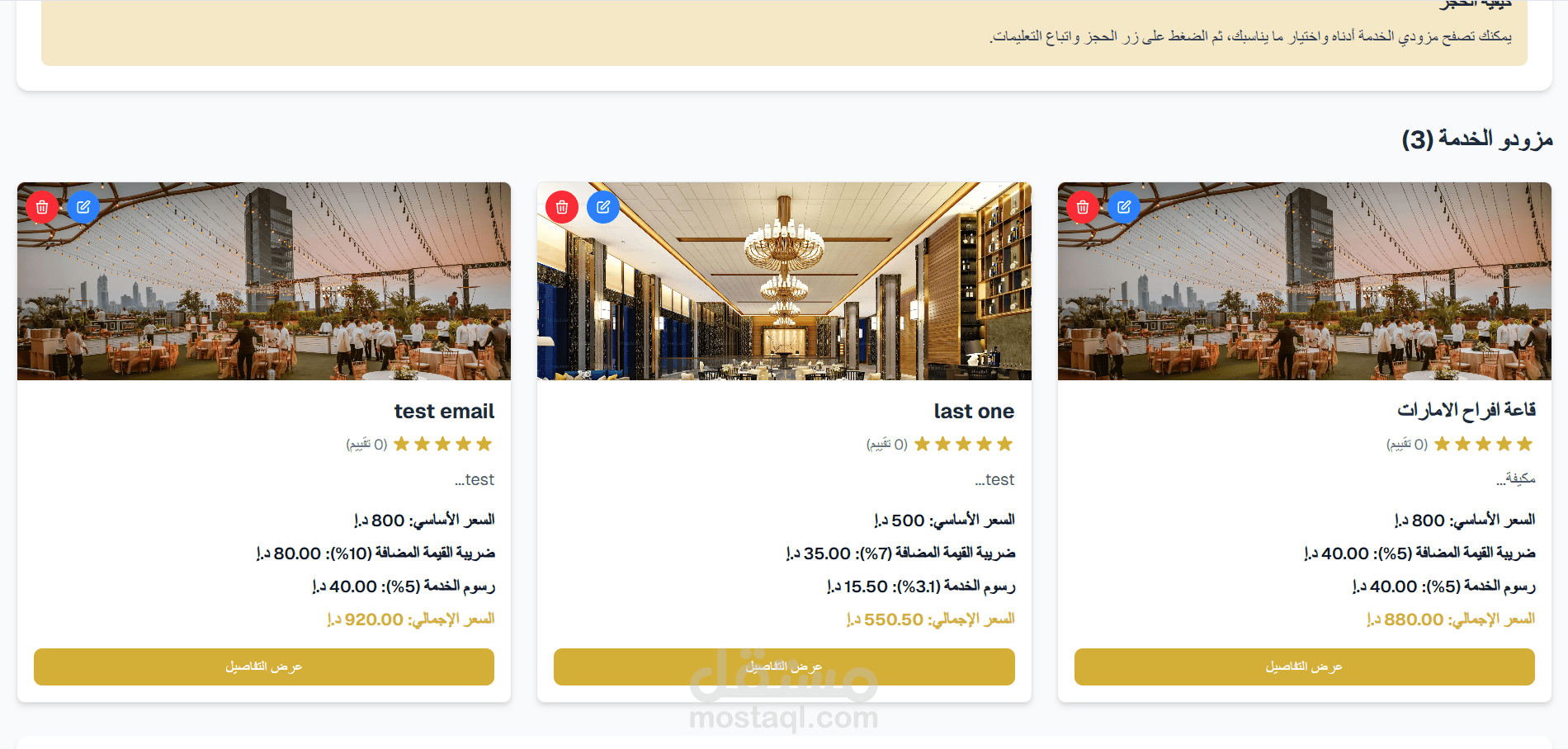Select the last one title
This screenshot has height=749, width=1568.
[x=974, y=411]
